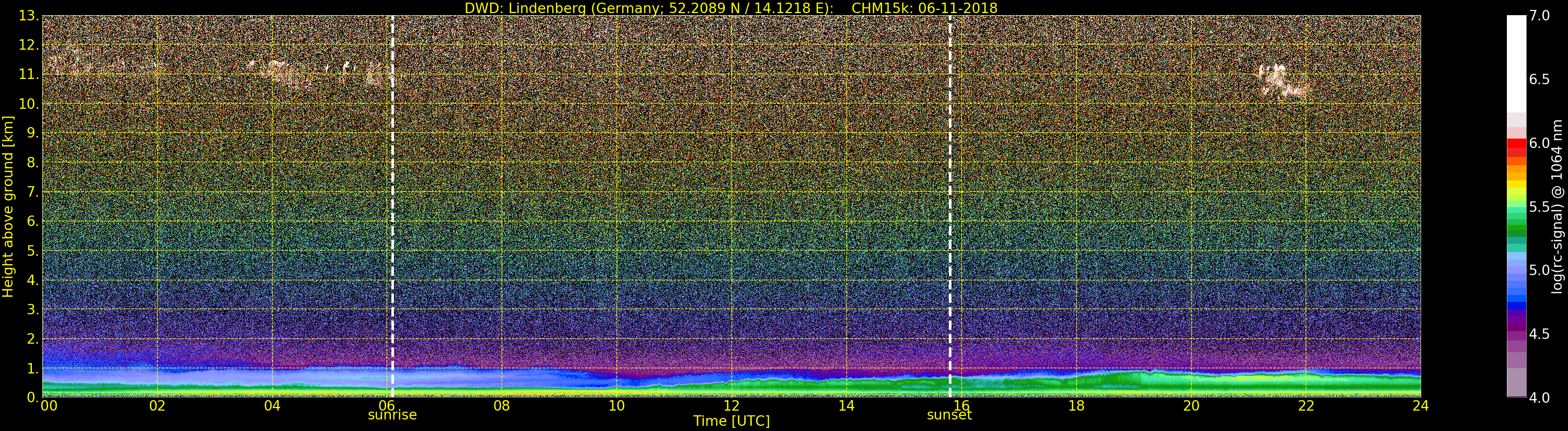The image size is (1568, 431).
Task: Click the time tick label '22'
Action: 1306,405
